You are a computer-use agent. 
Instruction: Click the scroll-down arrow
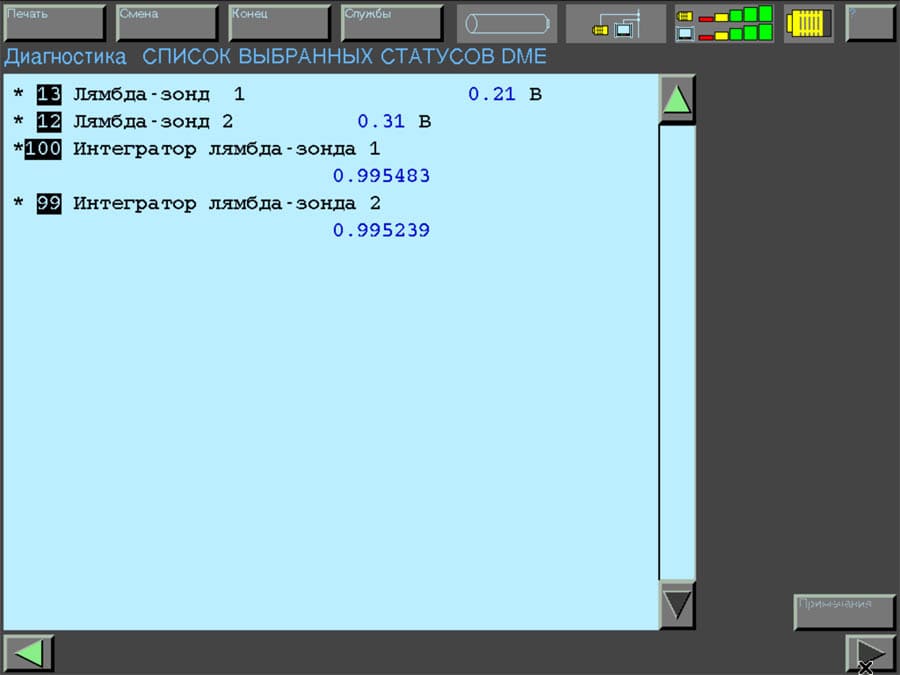click(x=676, y=602)
